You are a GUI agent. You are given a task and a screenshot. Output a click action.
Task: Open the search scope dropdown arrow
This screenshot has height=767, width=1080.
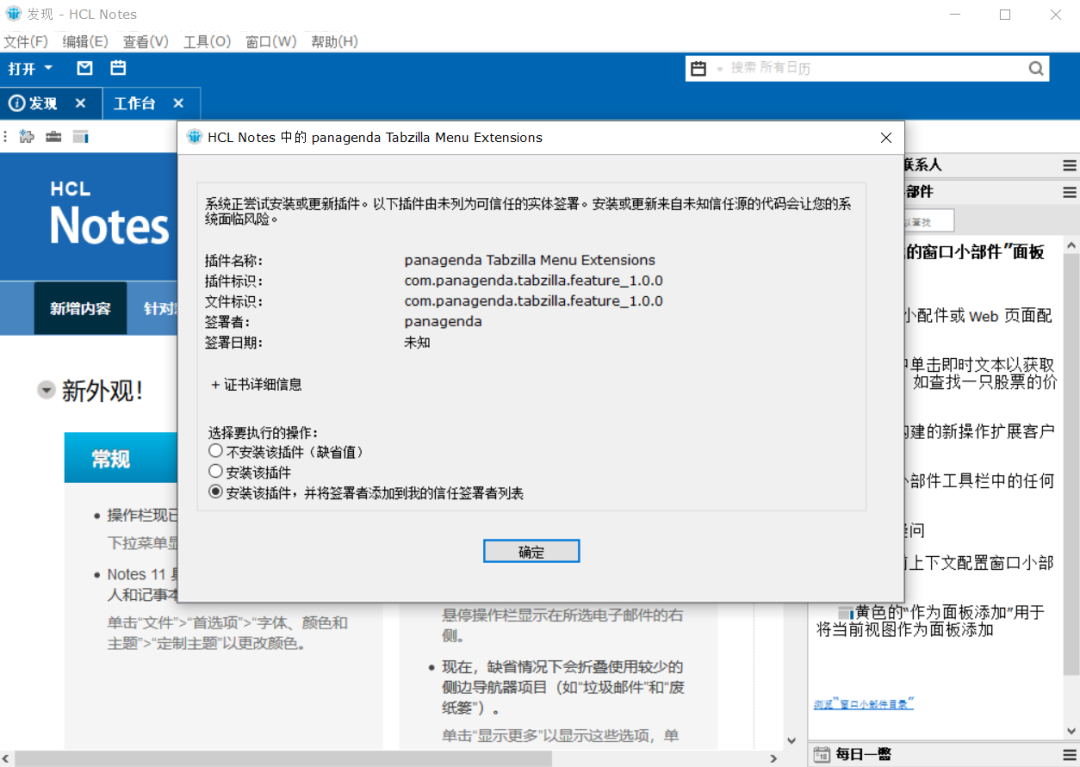720,69
